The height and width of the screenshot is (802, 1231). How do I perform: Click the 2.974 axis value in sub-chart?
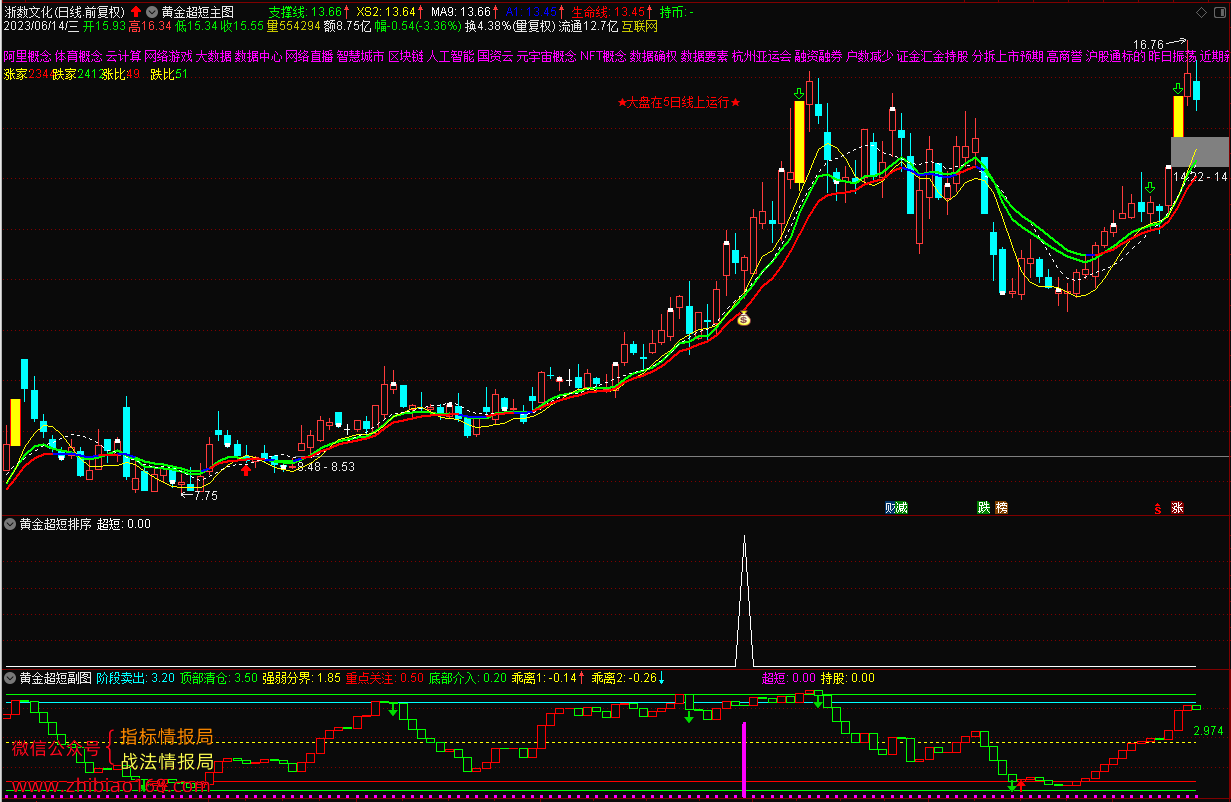point(1208,731)
